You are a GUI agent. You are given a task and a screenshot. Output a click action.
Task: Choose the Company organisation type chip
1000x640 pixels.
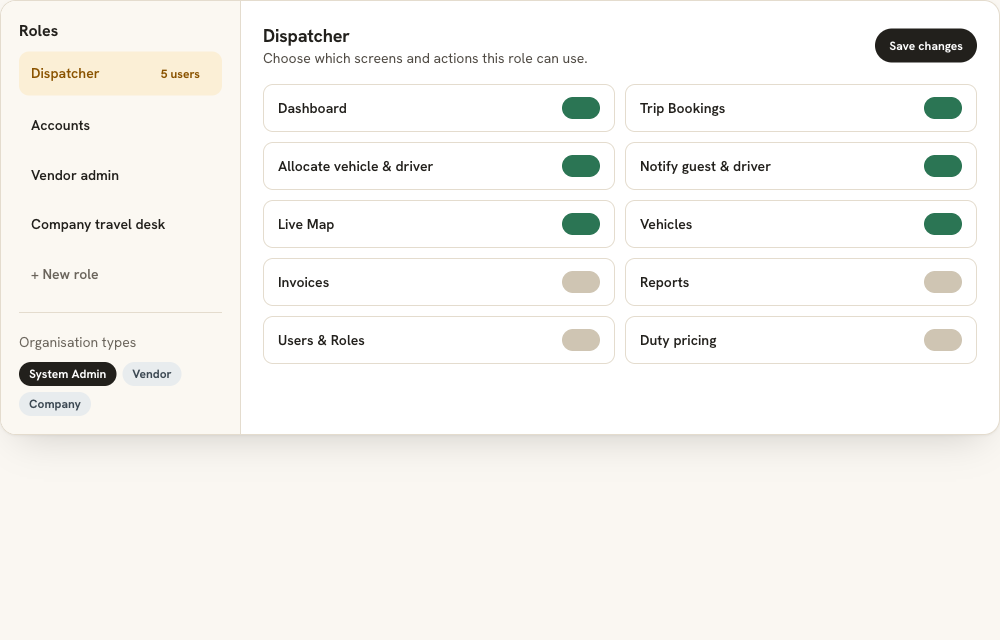tap(55, 404)
